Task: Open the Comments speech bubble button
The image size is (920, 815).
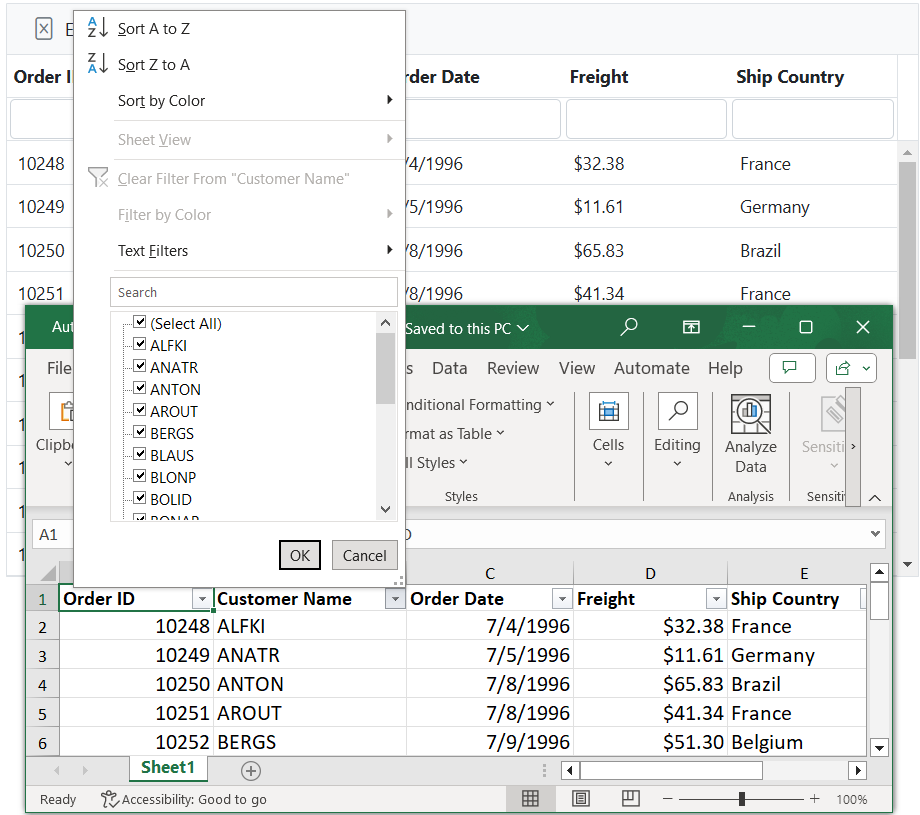Action: [x=791, y=368]
